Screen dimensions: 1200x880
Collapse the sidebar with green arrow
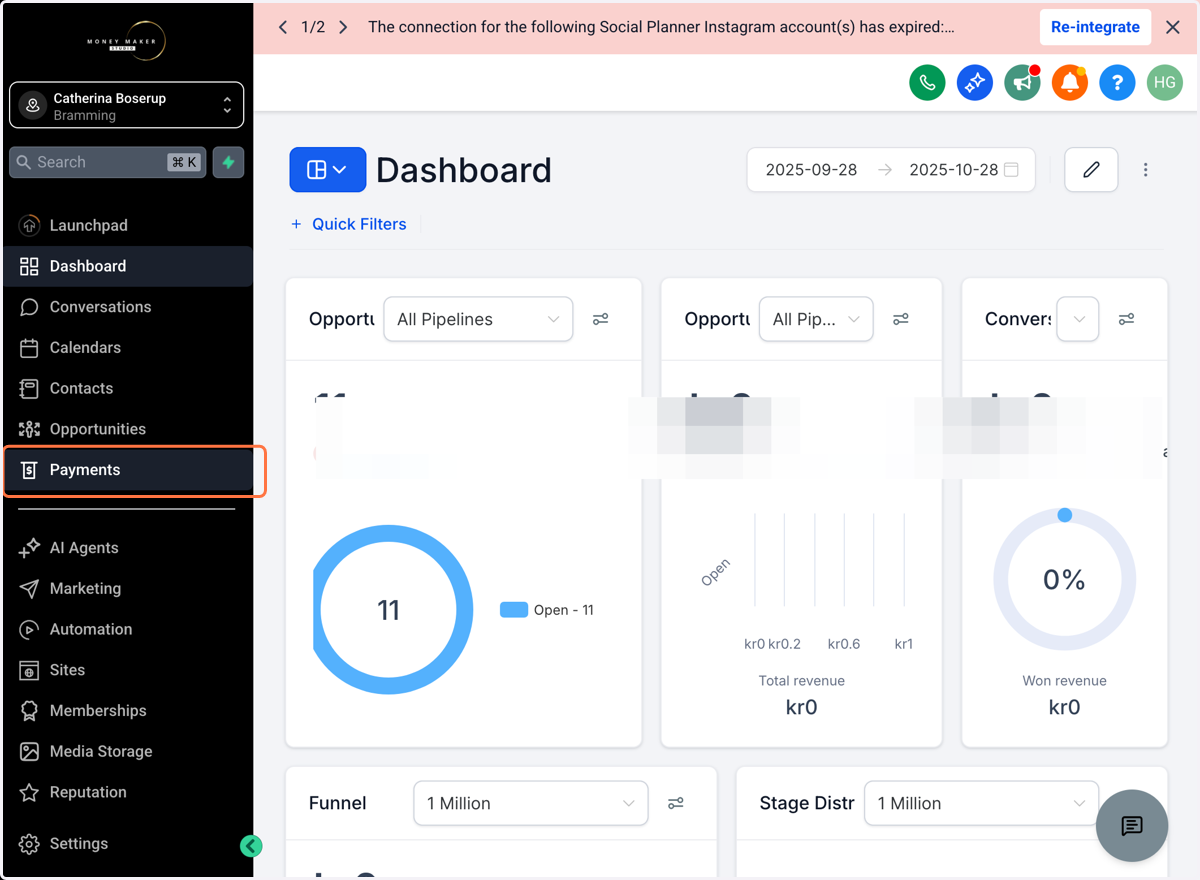tap(251, 846)
